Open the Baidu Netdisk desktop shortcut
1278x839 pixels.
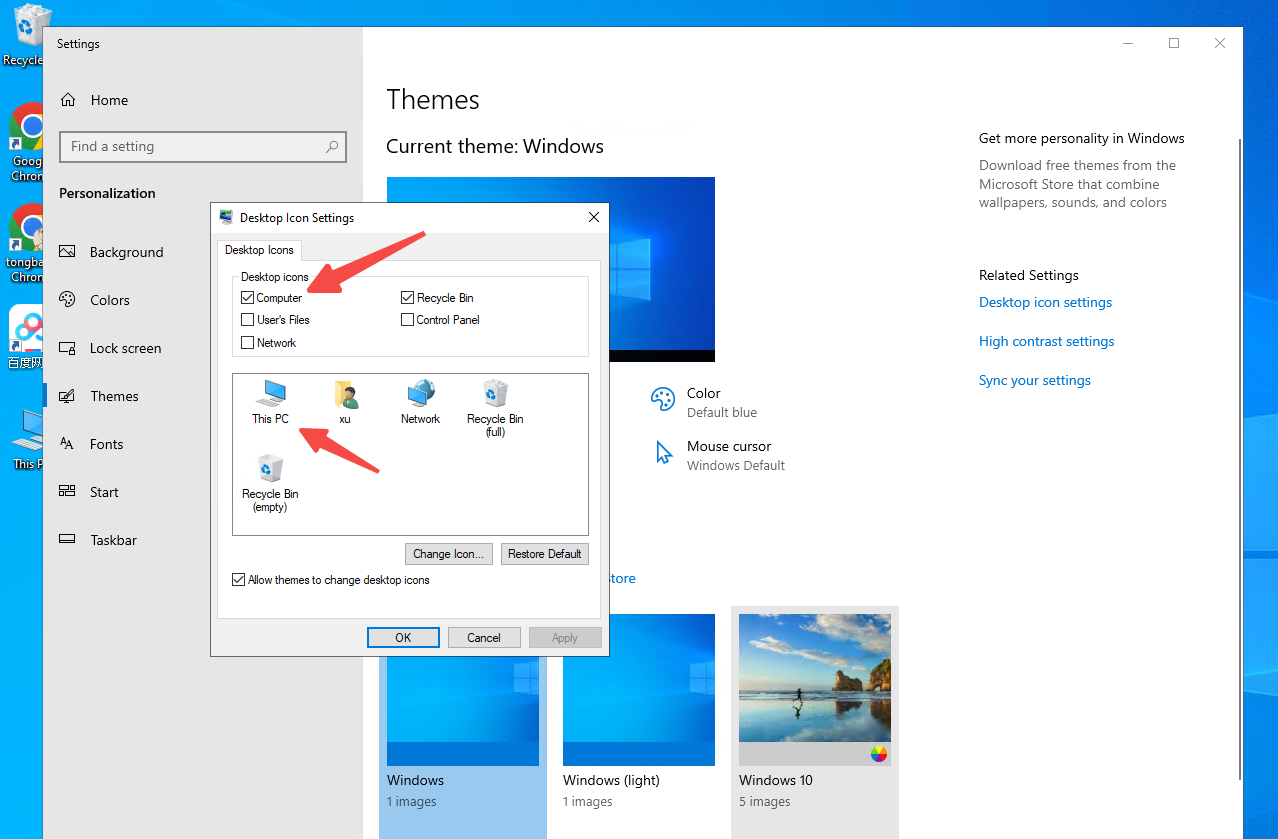pyautogui.click(x=28, y=338)
